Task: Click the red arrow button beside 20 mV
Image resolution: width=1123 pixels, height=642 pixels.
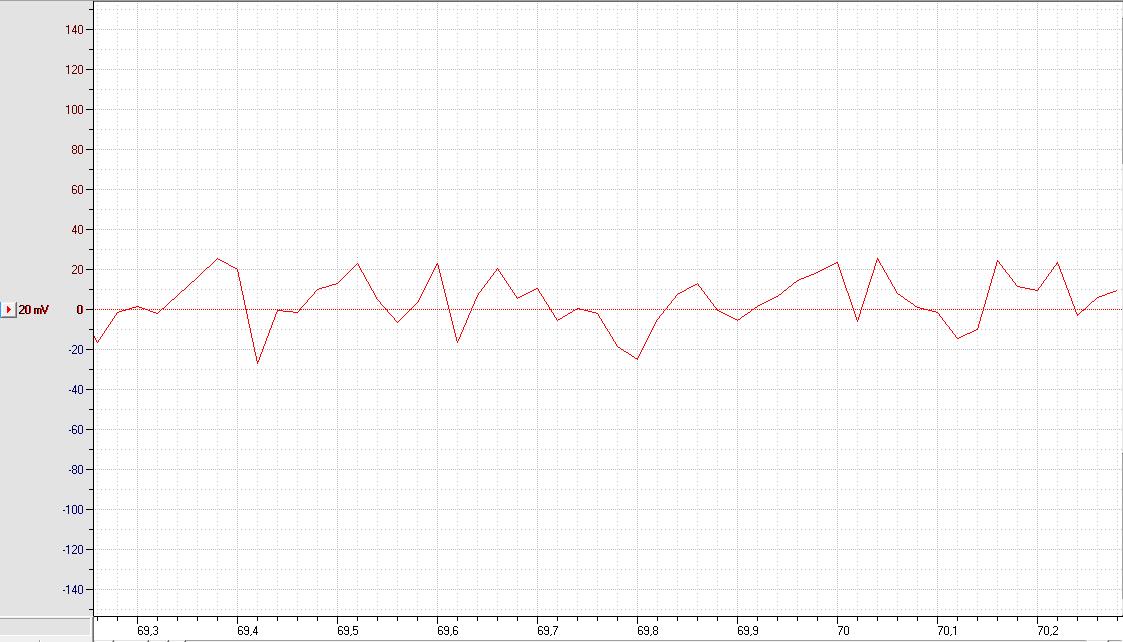Action: (x=8, y=310)
